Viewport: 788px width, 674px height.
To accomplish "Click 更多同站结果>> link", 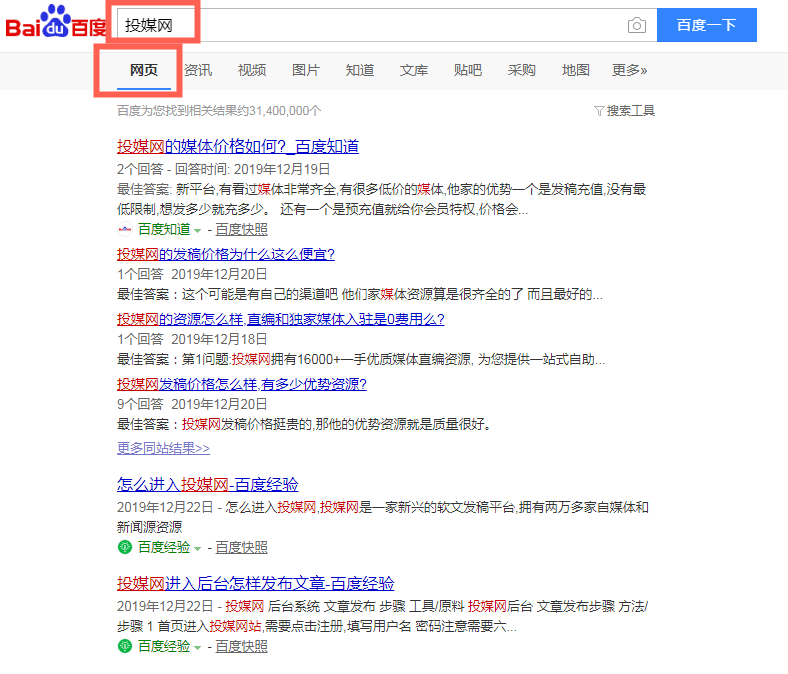I will pyautogui.click(x=163, y=448).
